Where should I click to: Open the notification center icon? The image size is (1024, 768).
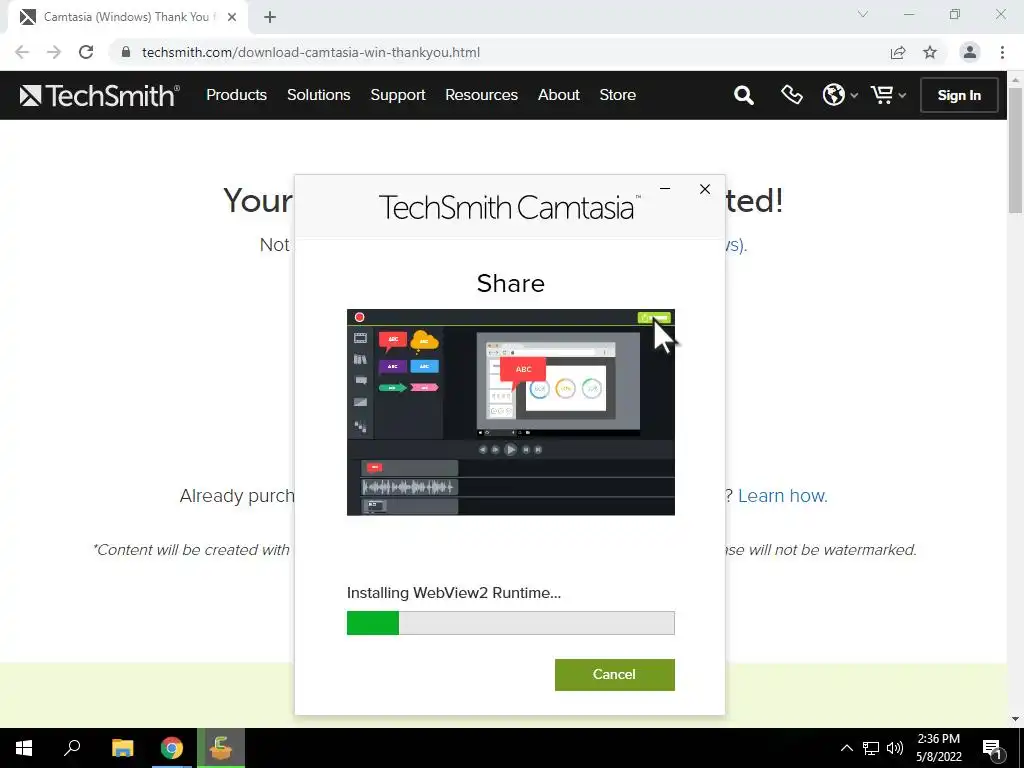pyautogui.click(x=993, y=748)
